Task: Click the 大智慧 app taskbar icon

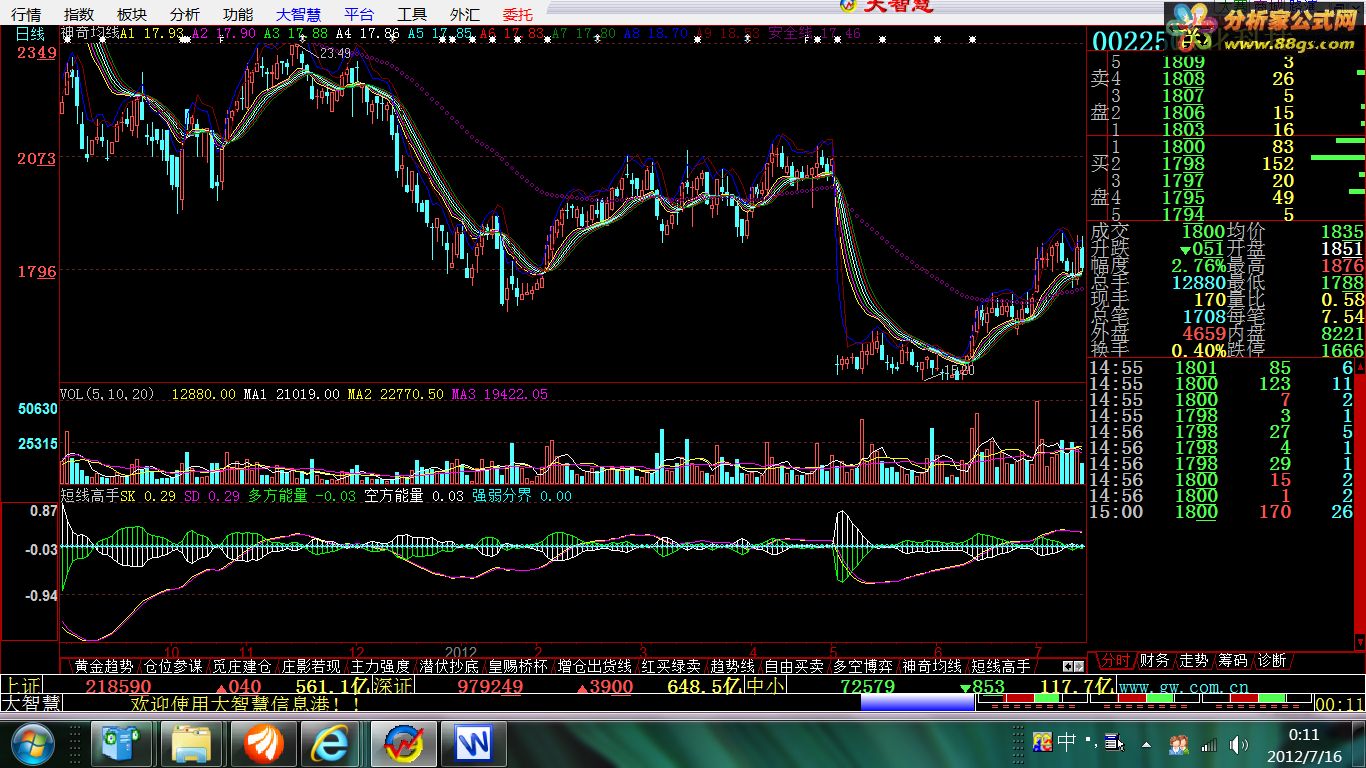Action: 403,744
